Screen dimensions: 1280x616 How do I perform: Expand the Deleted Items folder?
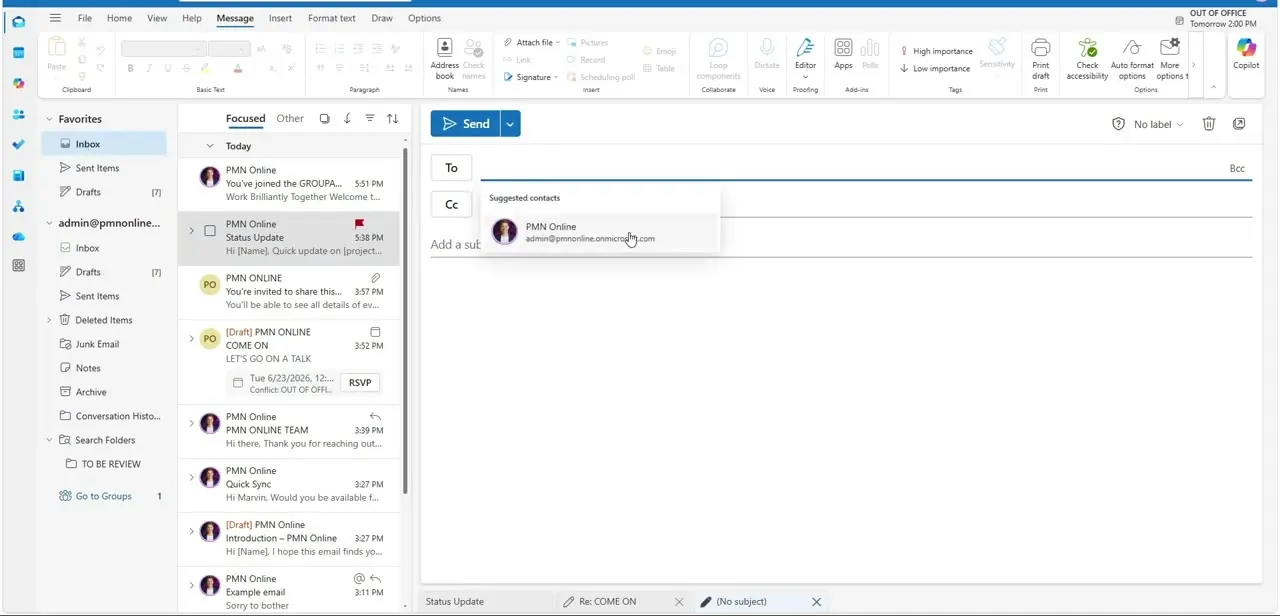coord(49,320)
